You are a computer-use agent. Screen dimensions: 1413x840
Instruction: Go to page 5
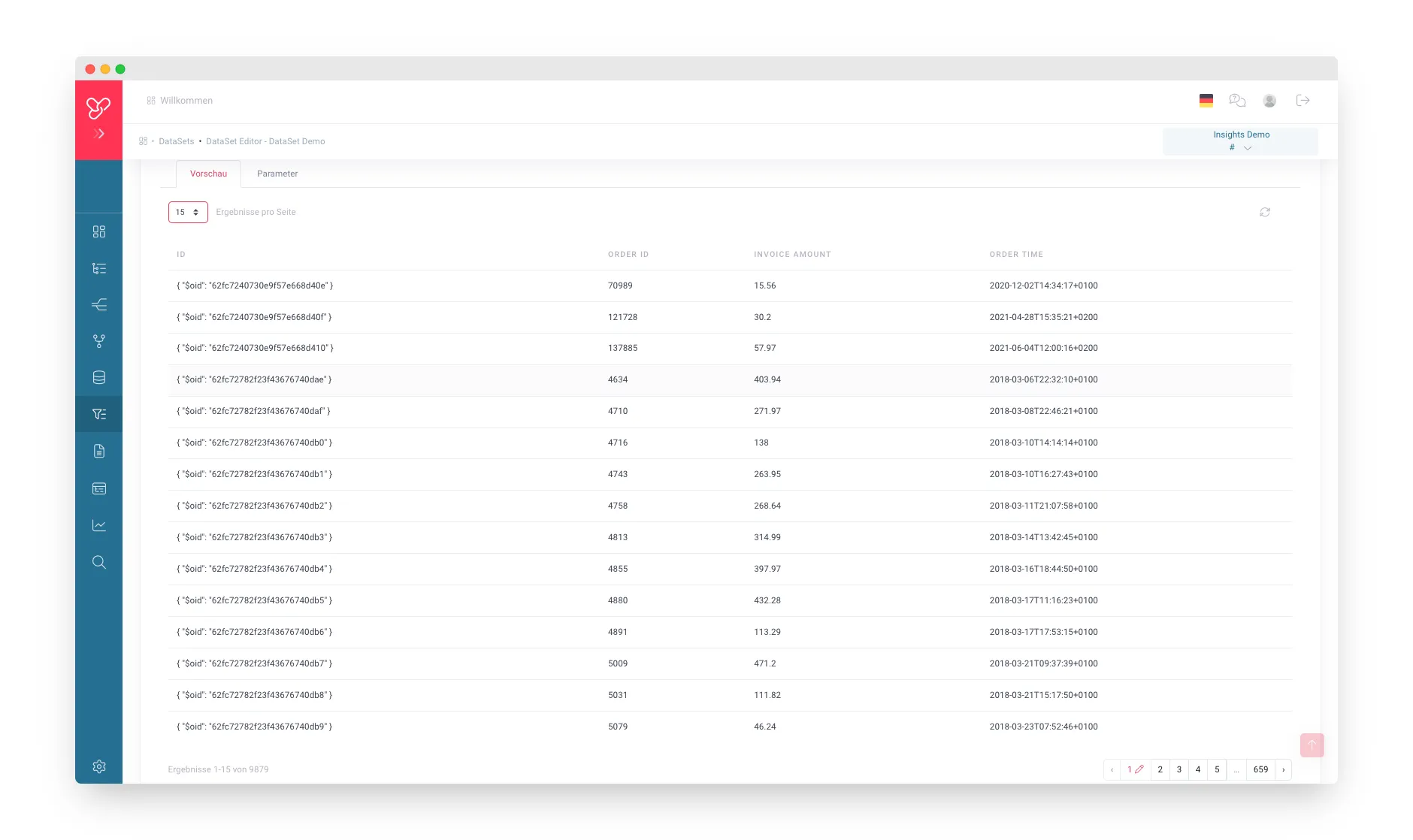(1217, 769)
